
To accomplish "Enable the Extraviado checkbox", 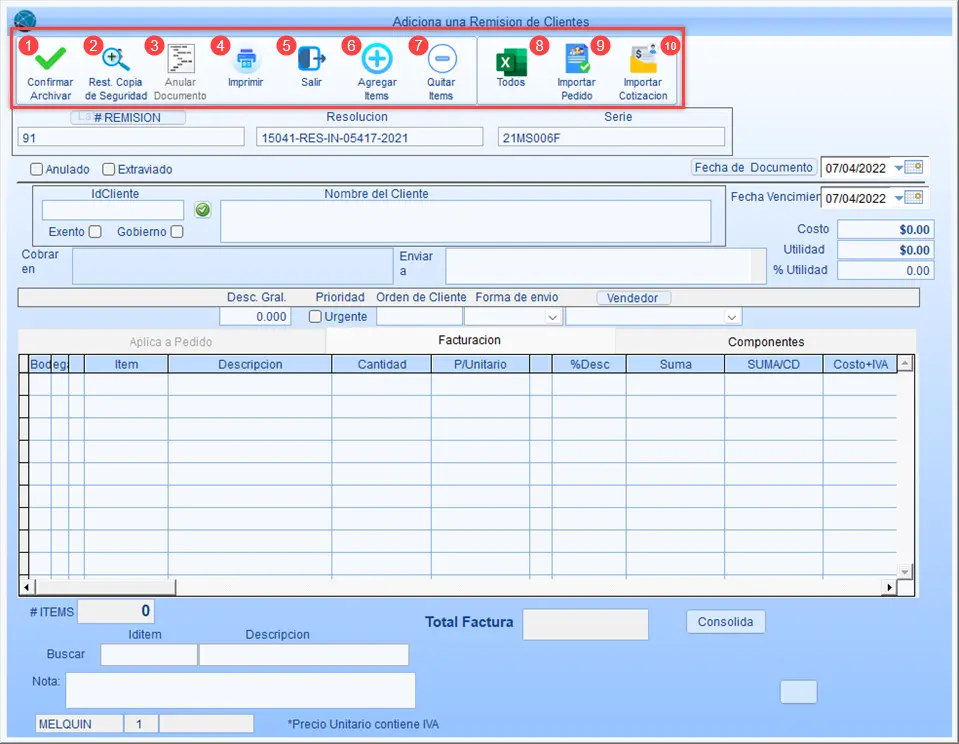I will point(109,169).
